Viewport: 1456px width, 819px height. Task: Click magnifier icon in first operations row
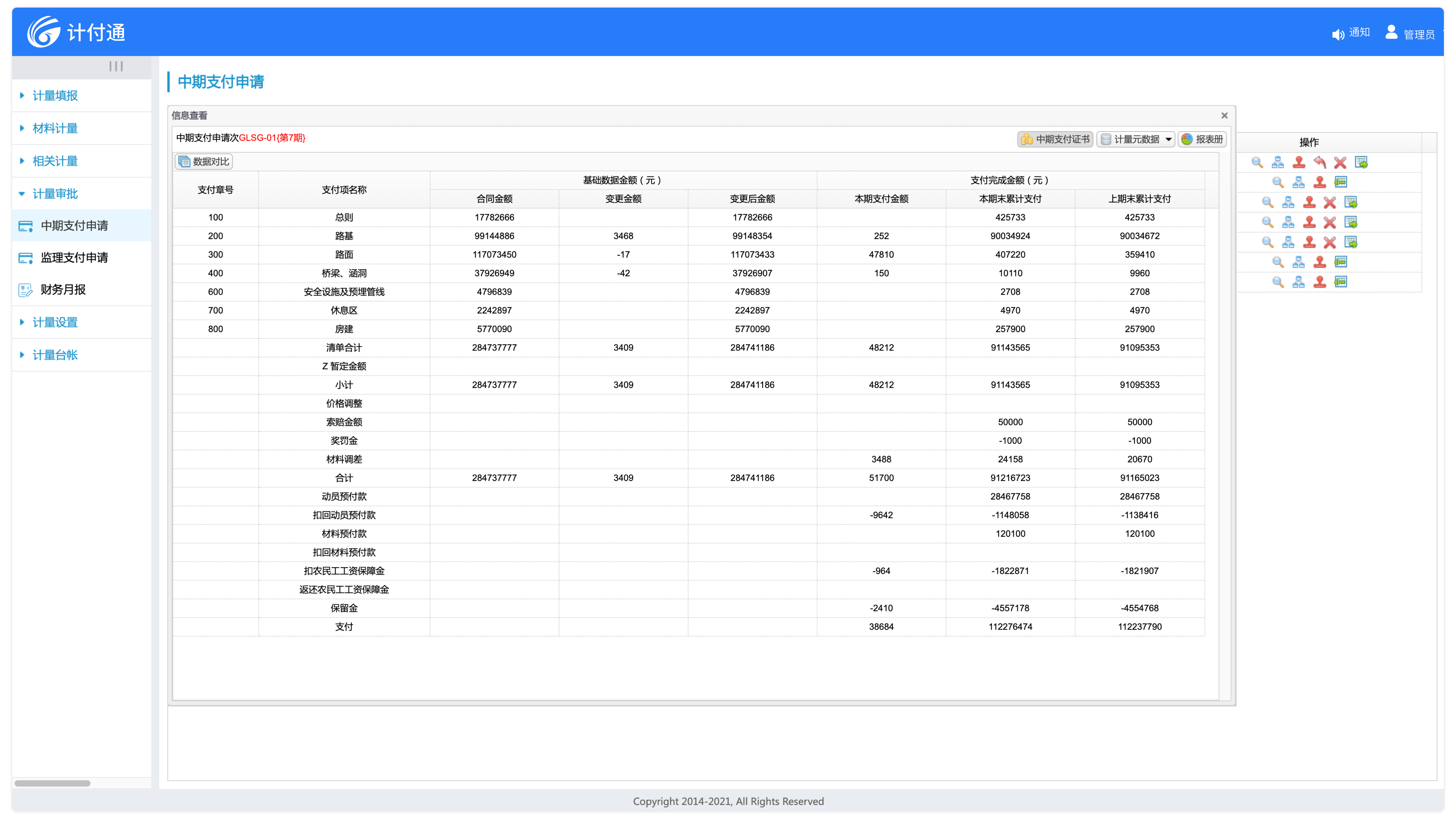[x=1257, y=162]
